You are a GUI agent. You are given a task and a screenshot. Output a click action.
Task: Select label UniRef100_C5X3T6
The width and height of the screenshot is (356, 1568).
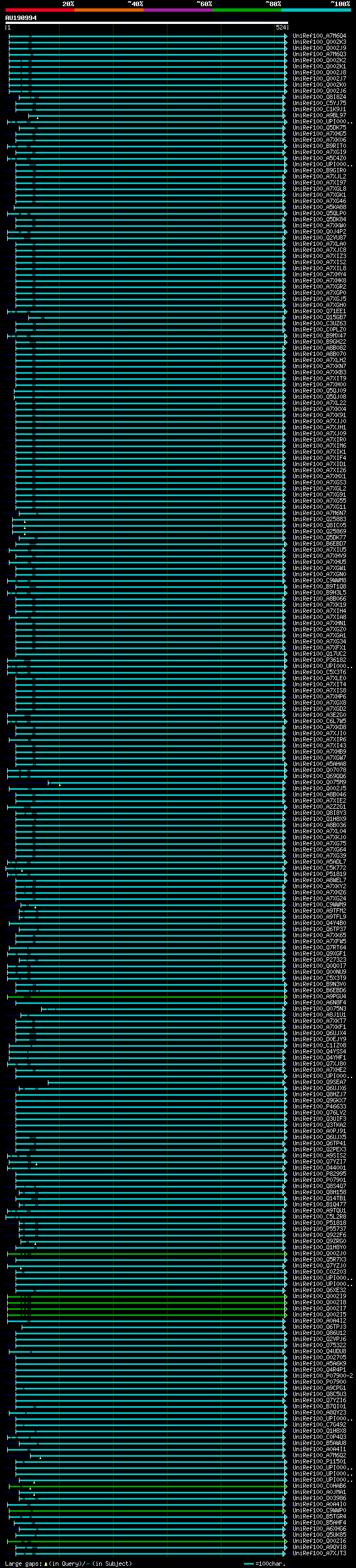[319, 672]
